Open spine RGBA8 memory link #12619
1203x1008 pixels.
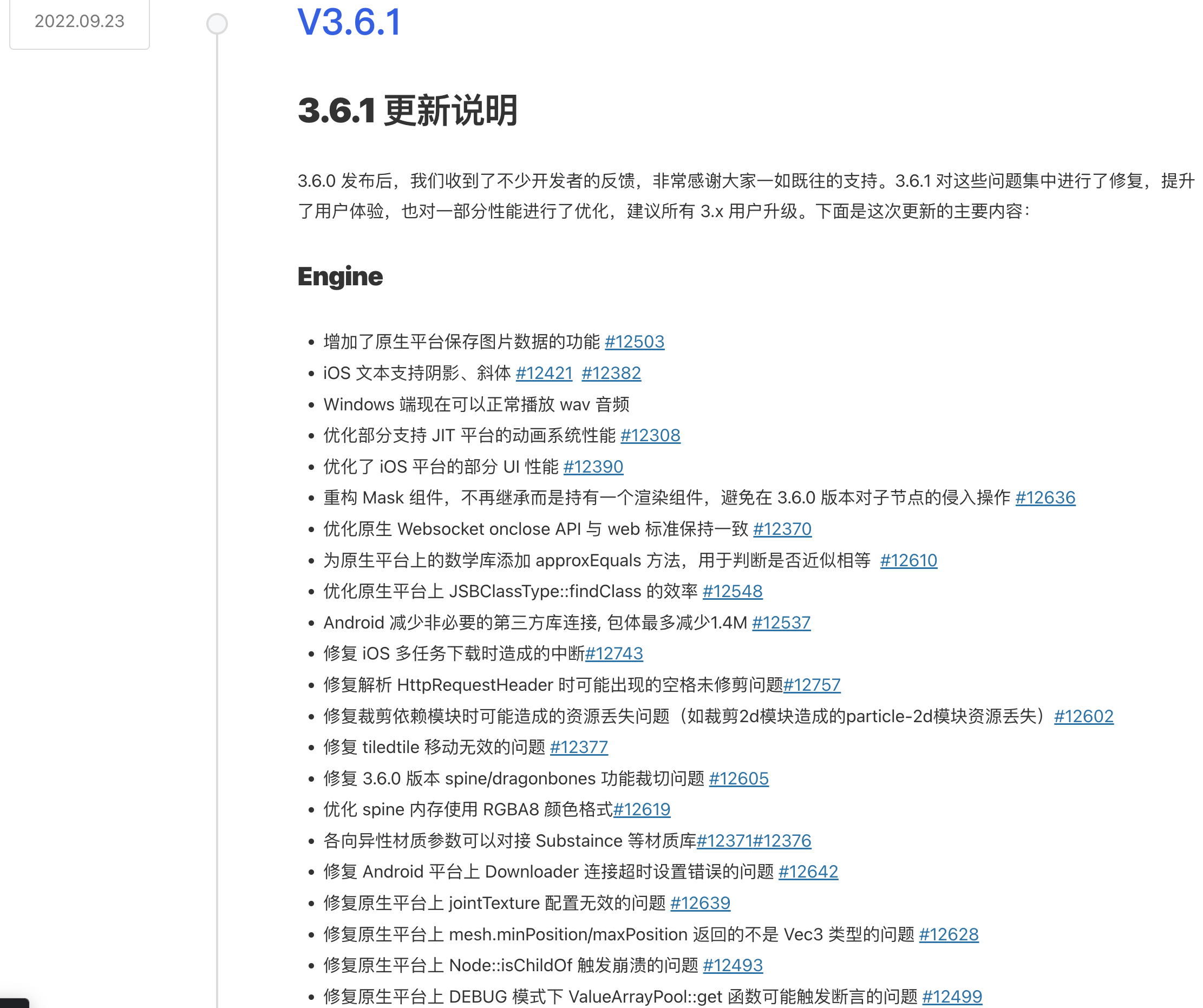coord(642,810)
